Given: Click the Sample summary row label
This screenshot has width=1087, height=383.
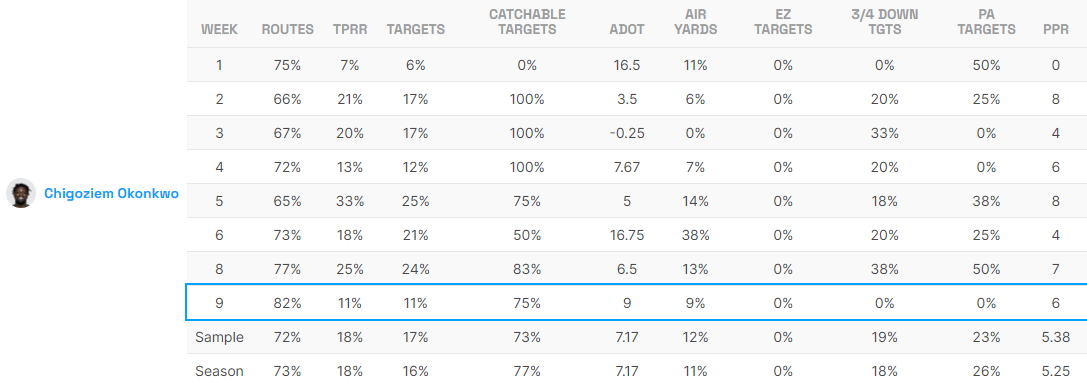Looking at the screenshot, I should coord(219,337).
